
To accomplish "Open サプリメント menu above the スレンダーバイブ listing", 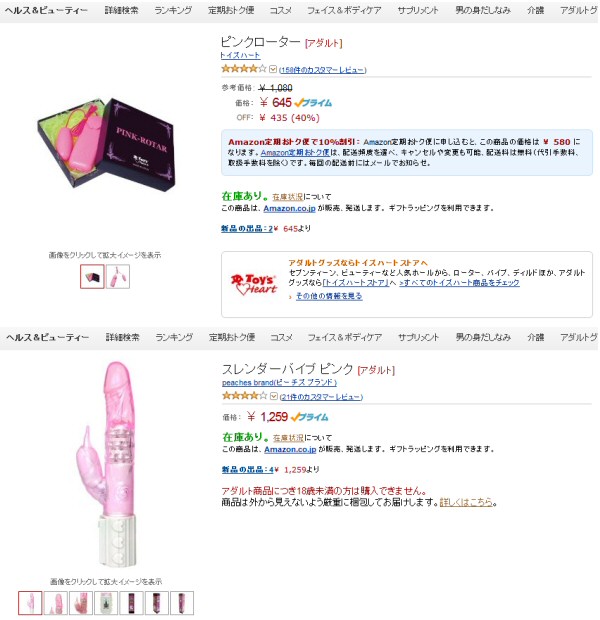I will tap(418, 337).
